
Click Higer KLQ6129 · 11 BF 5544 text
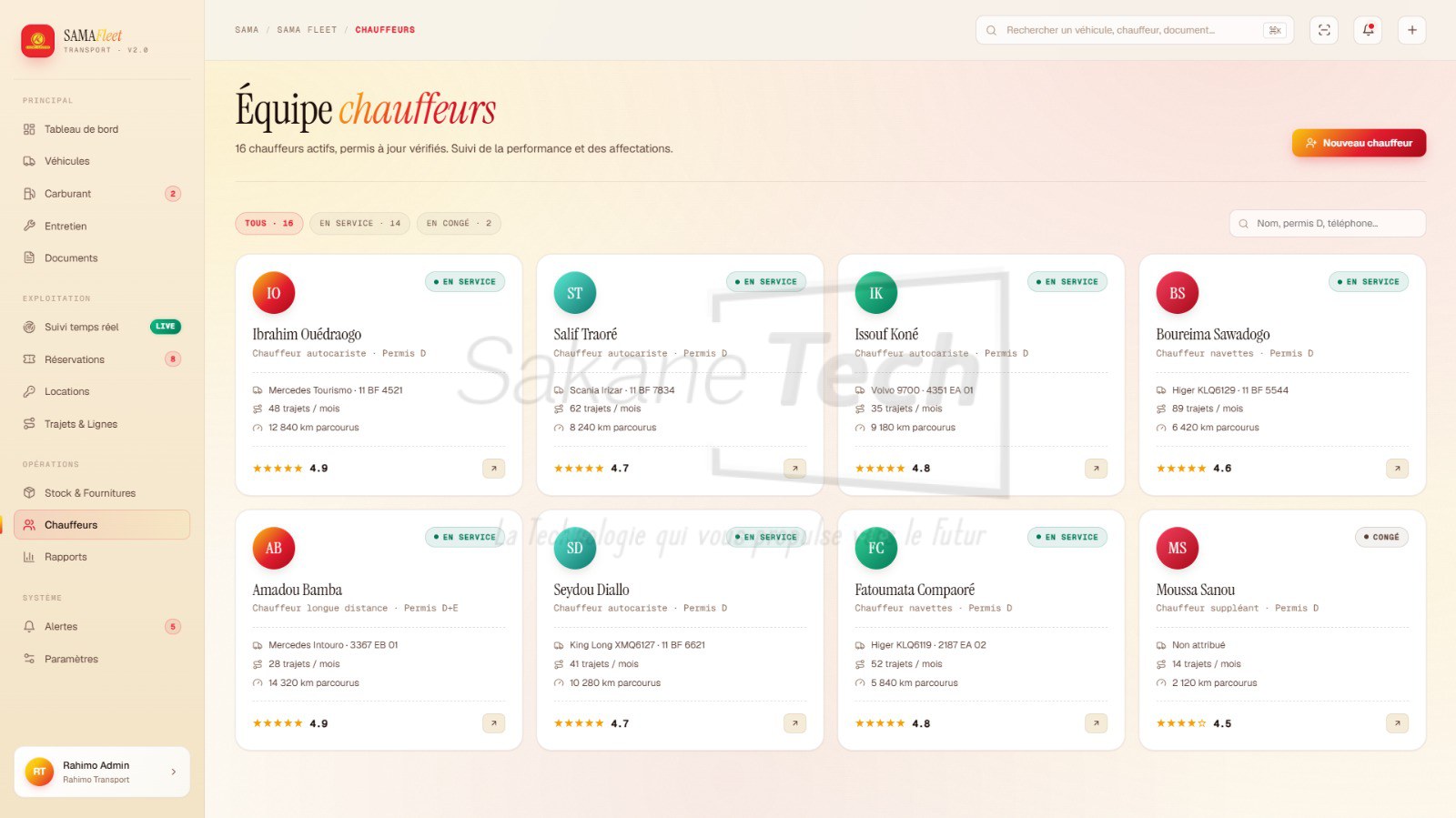pyautogui.click(x=1230, y=390)
